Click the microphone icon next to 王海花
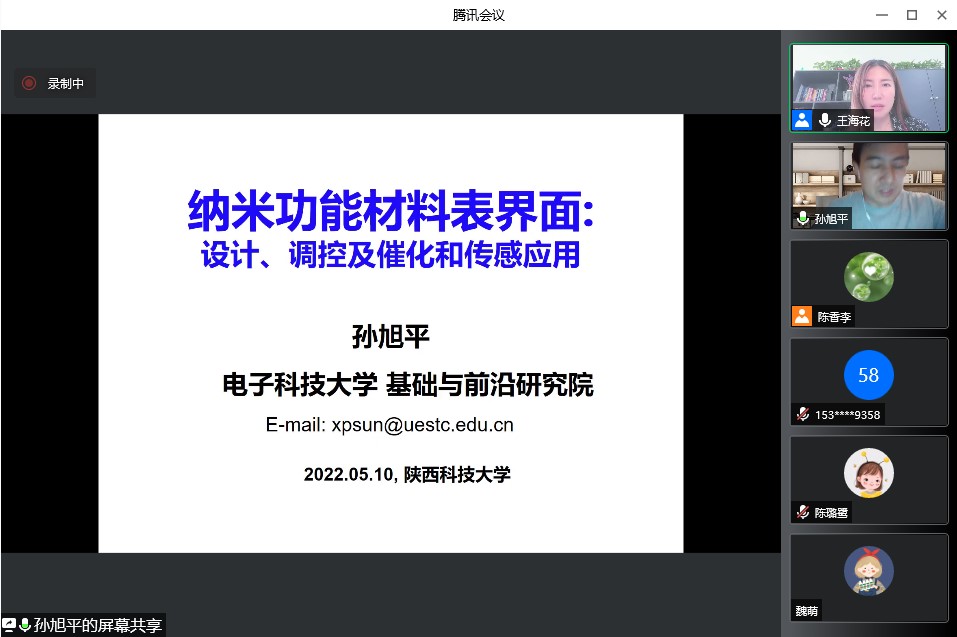 pyautogui.click(x=825, y=120)
